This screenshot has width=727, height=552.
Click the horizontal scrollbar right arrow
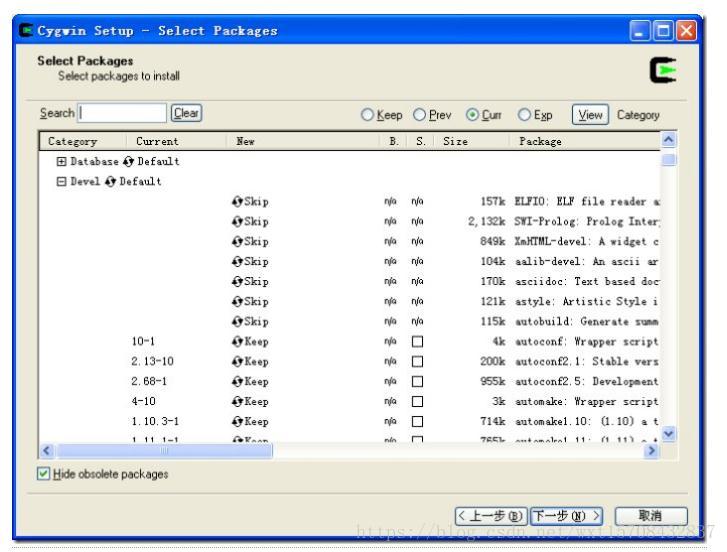click(x=651, y=450)
